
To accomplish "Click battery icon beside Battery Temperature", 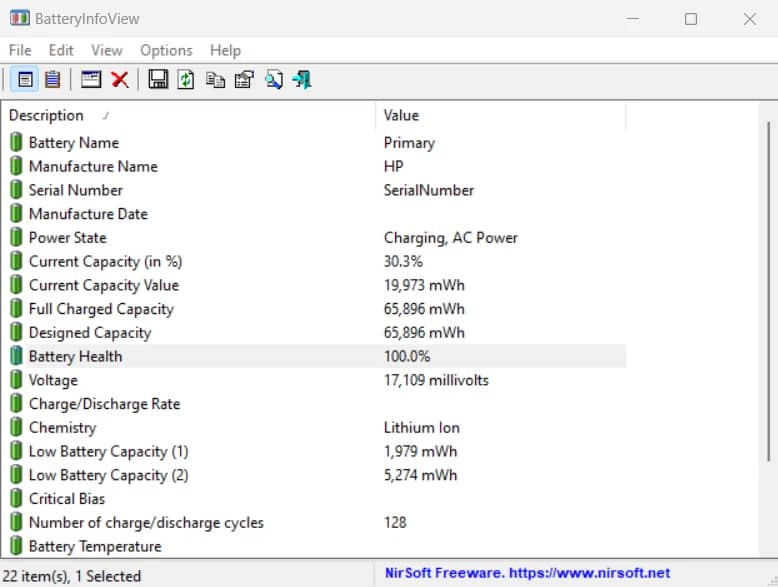I will point(16,546).
